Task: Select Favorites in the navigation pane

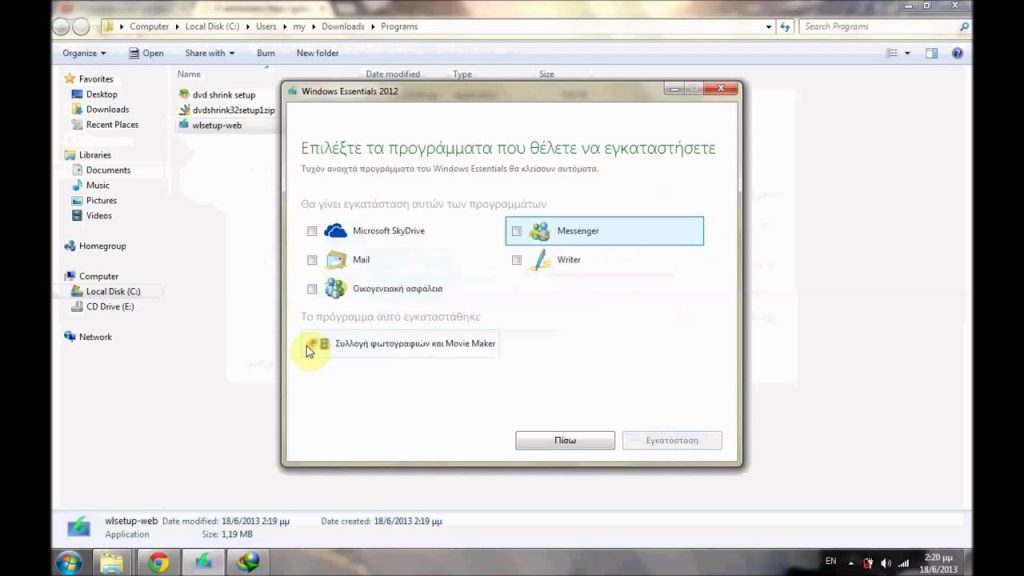Action: click(x=96, y=79)
